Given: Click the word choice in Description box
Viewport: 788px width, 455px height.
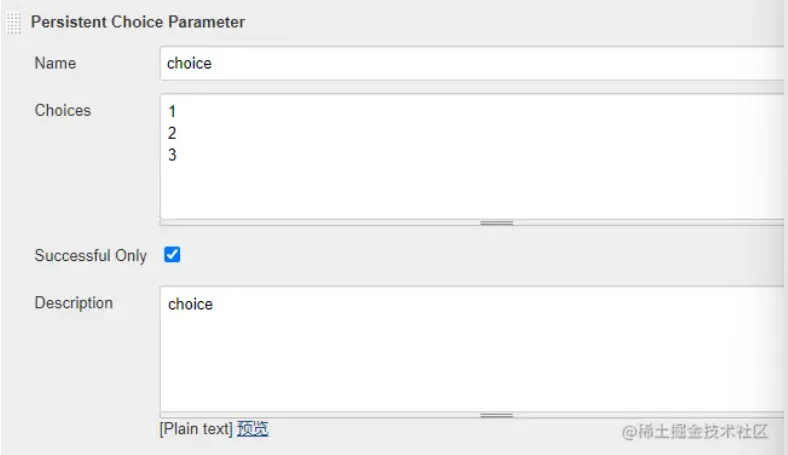Looking at the screenshot, I should pyautogui.click(x=190, y=304).
